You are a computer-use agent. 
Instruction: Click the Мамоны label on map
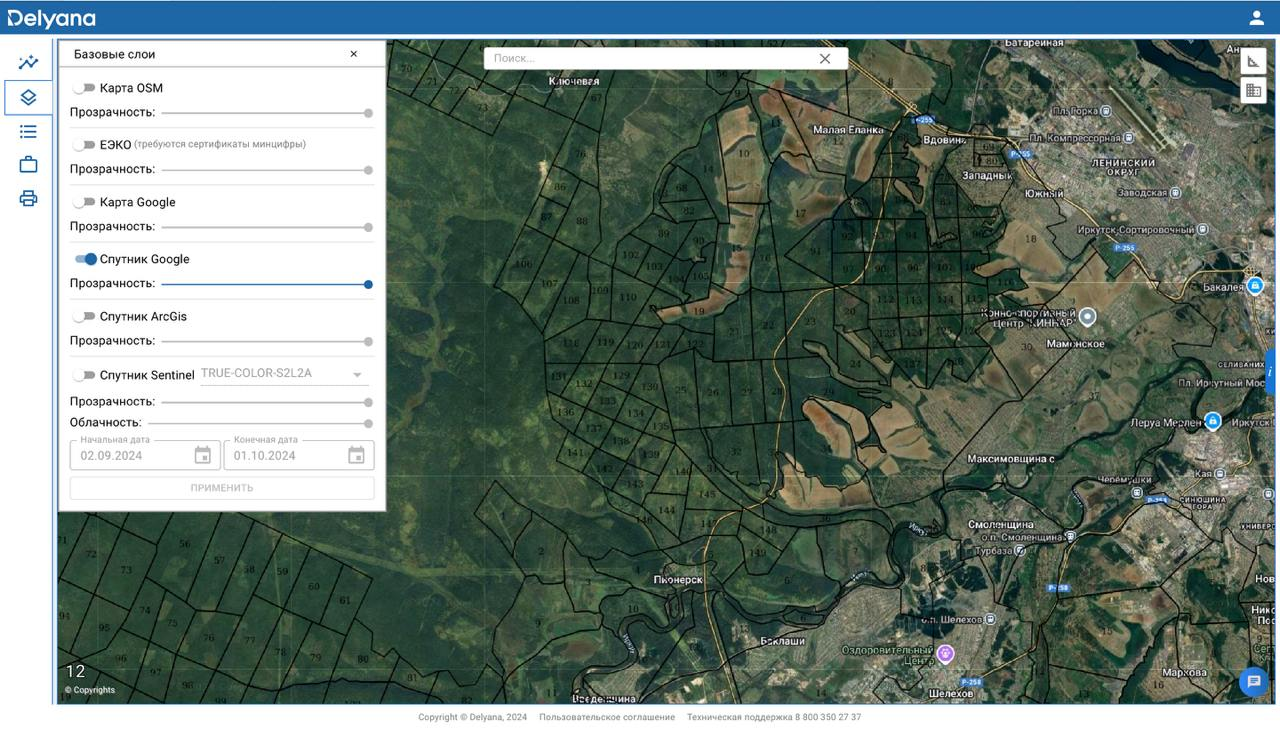(x=1076, y=344)
